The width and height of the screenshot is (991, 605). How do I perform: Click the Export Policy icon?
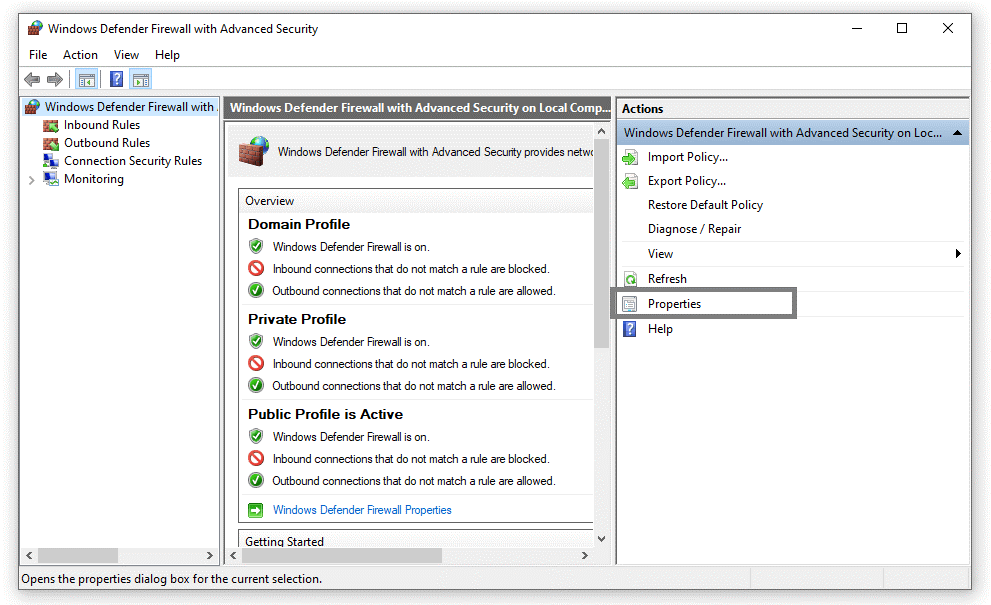630,181
